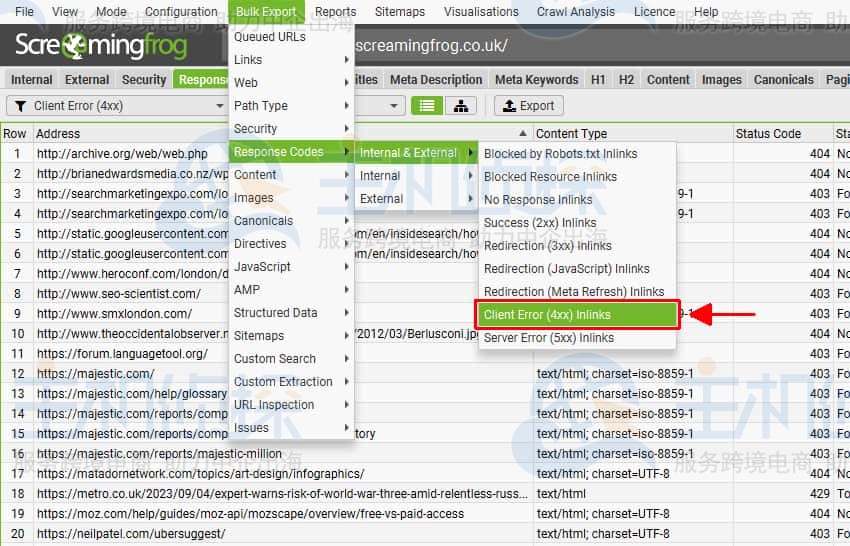
Task: Expand the External submenu
Action: 381,199
